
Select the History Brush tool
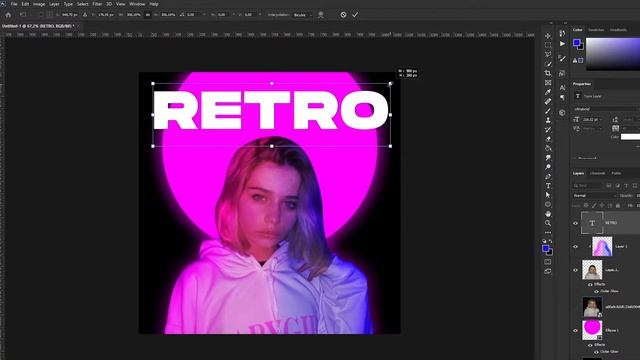tap(548, 129)
